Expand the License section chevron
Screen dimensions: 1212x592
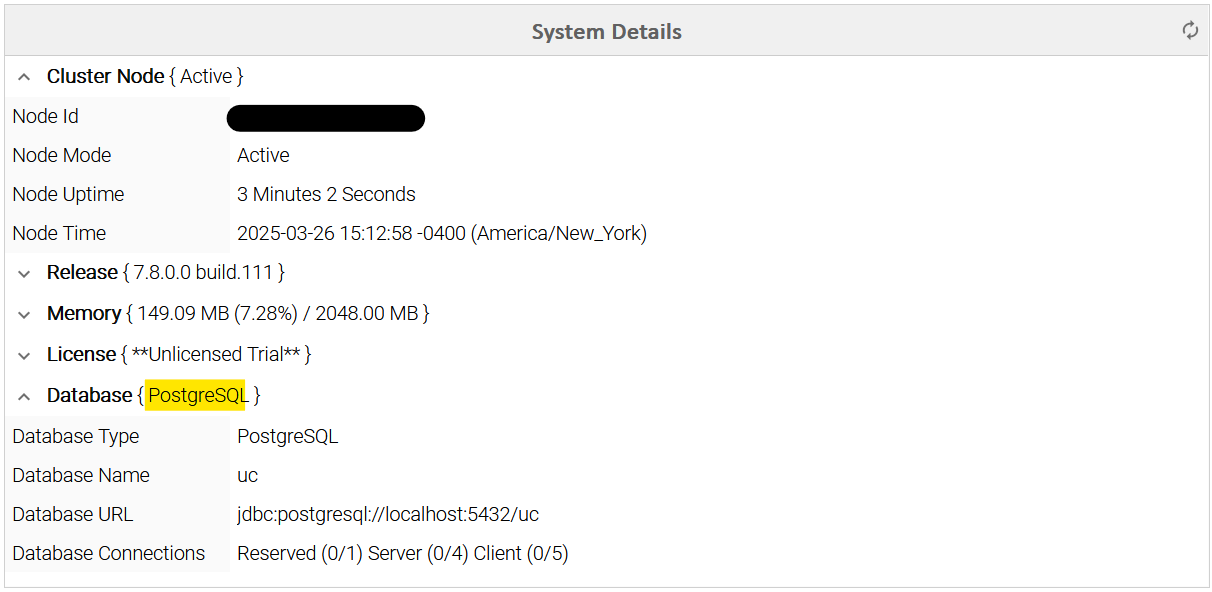[25, 355]
